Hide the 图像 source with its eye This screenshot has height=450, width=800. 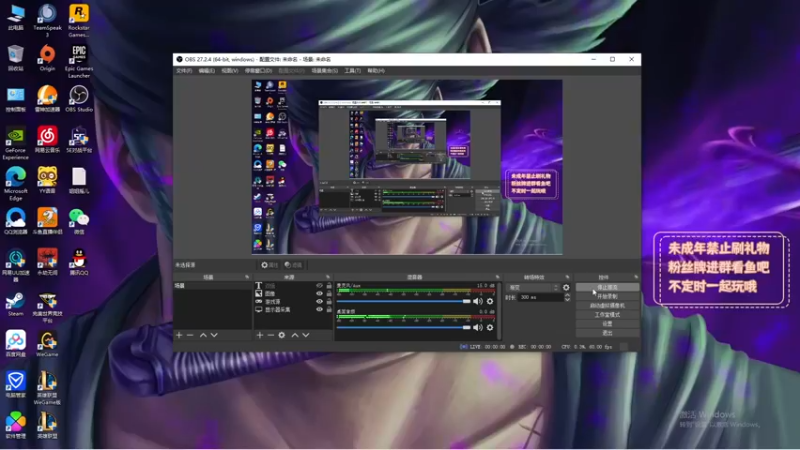tap(319, 293)
